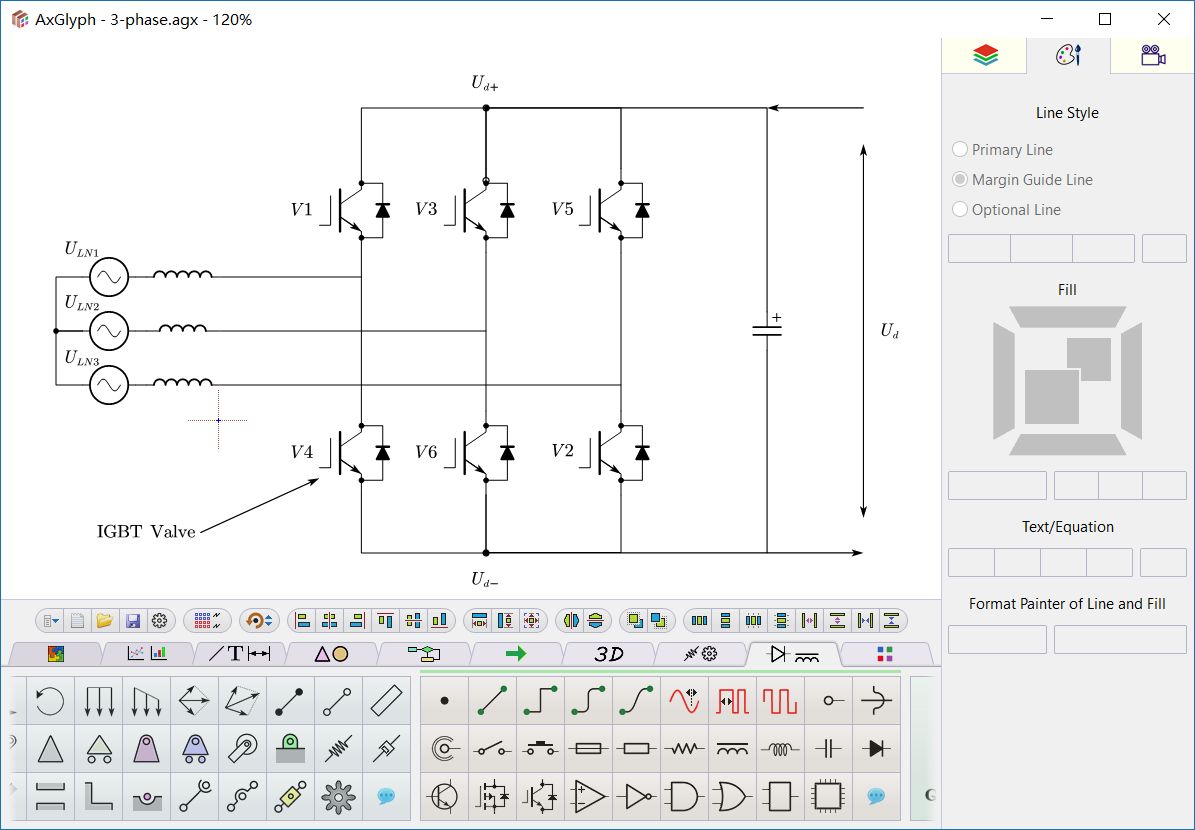Select the capacitor symbol
This screenshot has width=1195, height=830.
click(x=829, y=748)
